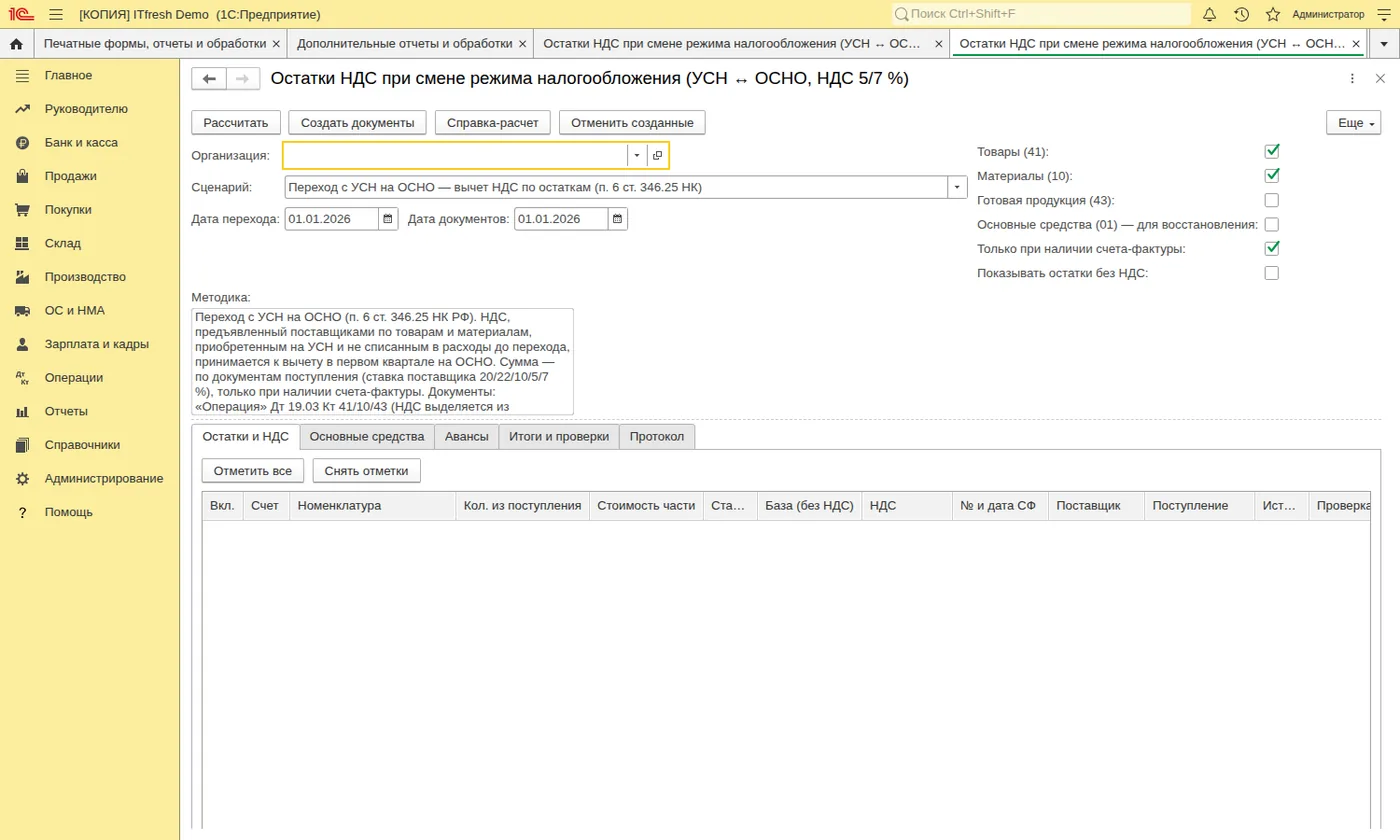Open the Покупки section in sidebar
The width and height of the screenshot is (1400, 840).
[x=68, y=210]
